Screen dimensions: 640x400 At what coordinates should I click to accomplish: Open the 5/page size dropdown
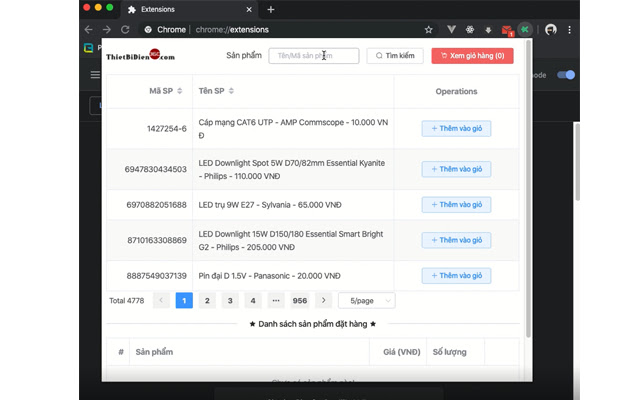pyautogui.click(x=367, y=301)
